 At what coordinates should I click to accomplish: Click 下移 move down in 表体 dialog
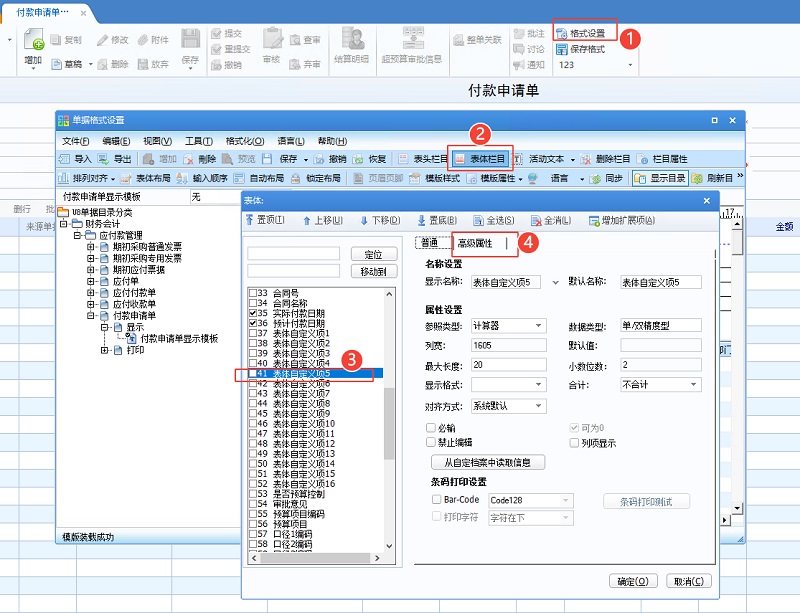(380, 220)
